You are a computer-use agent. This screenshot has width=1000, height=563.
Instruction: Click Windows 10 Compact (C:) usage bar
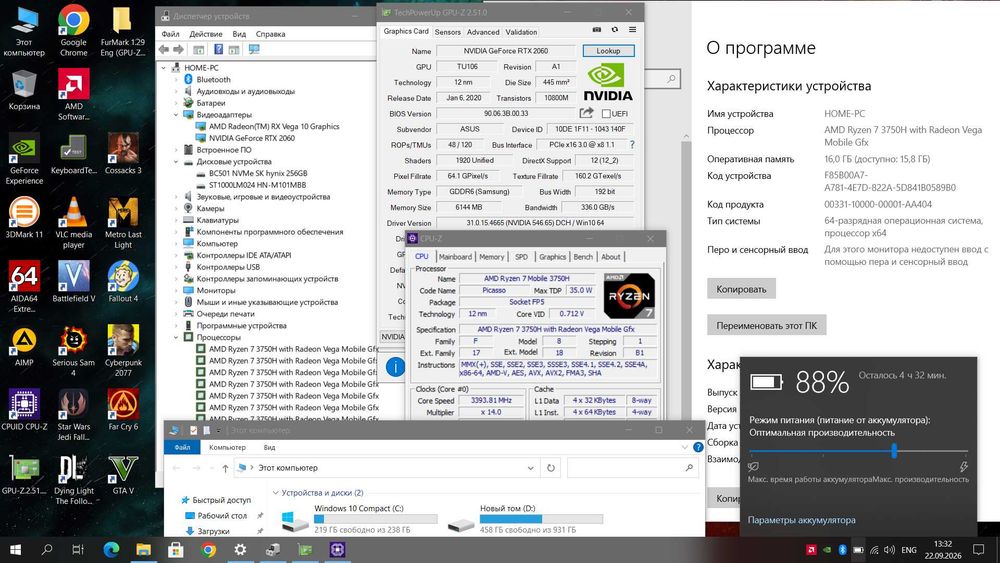[376, 519]
